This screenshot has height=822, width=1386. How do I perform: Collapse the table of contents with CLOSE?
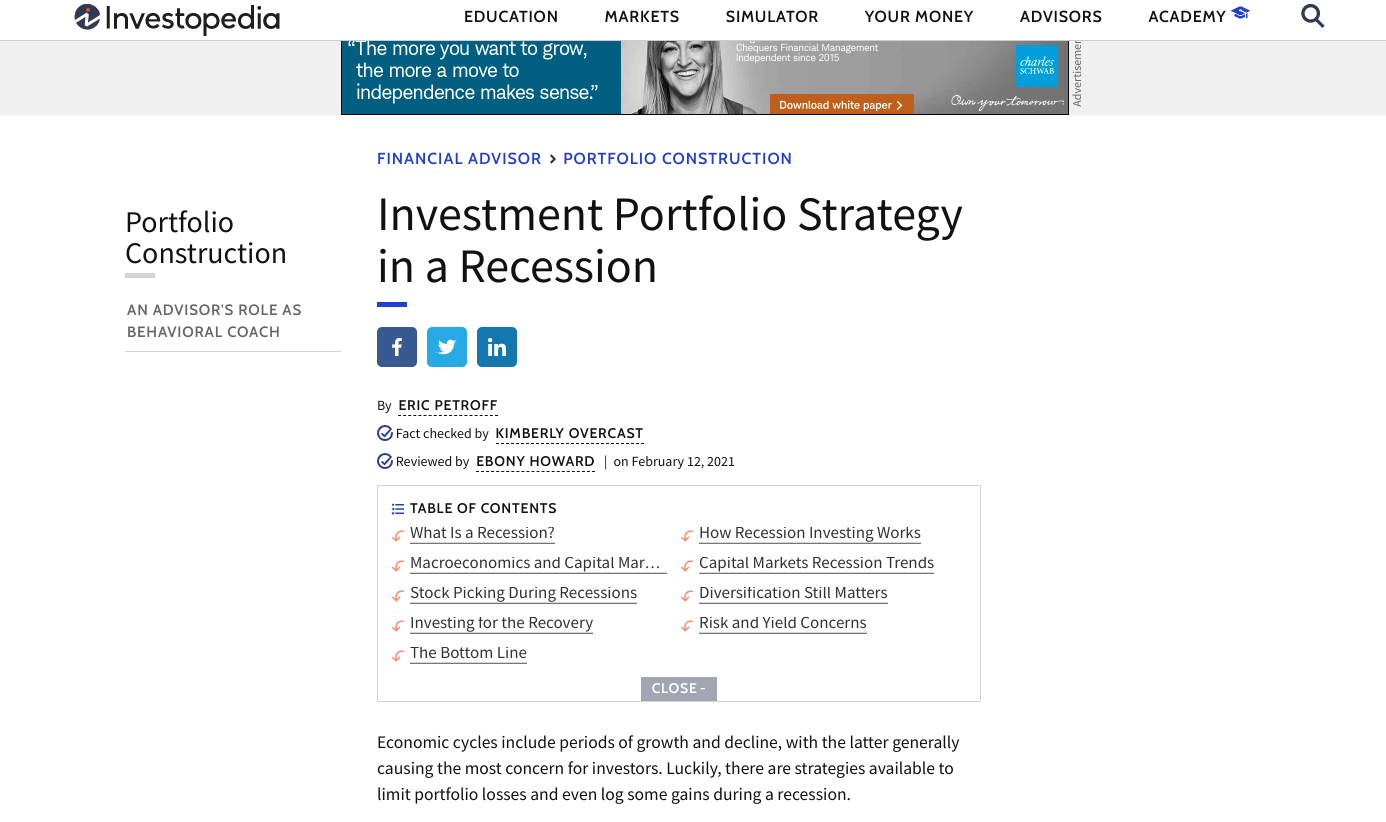tap(678, 688)
